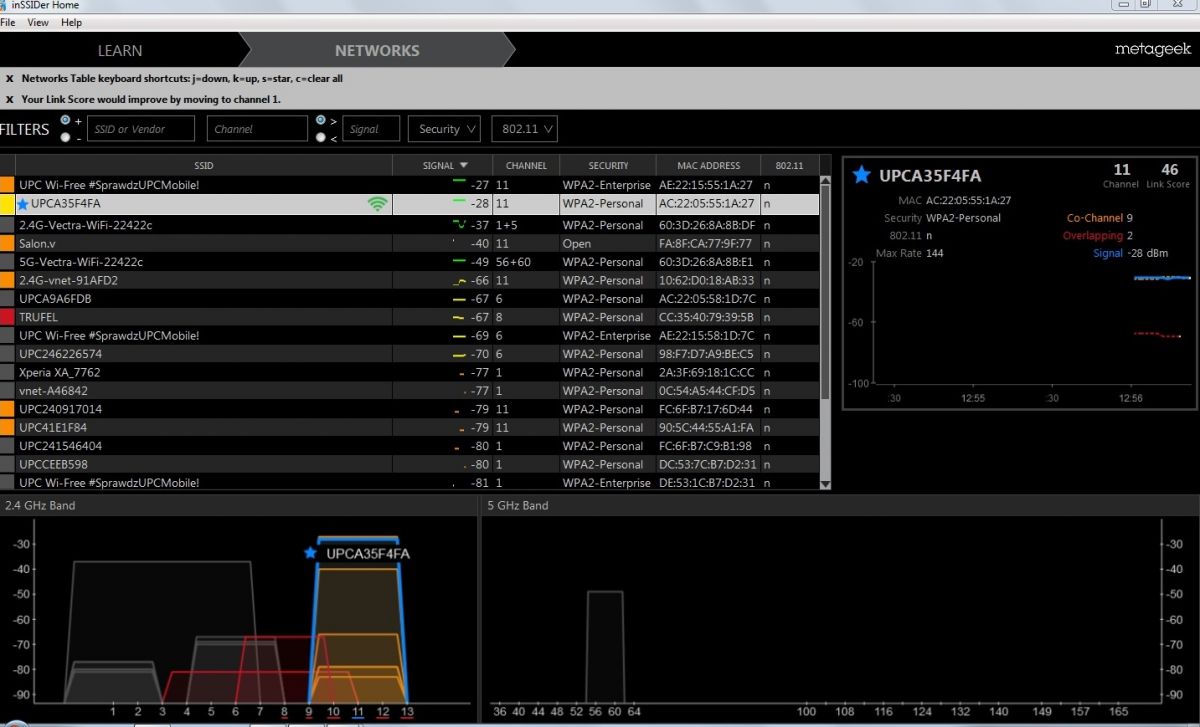The width and height of the screenshot is (1200, 727).
Task: Click channel value 56+60
Action: pos(513,262)
